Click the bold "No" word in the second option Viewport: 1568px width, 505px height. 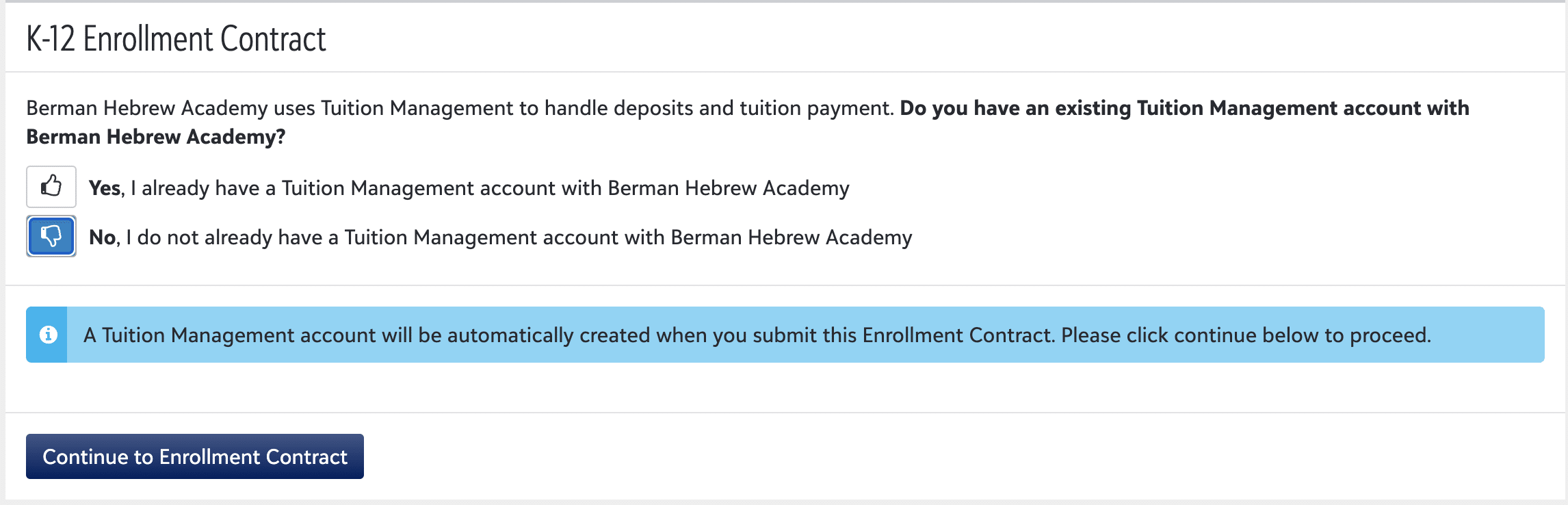pyautogui.click(x=103, y=237)
